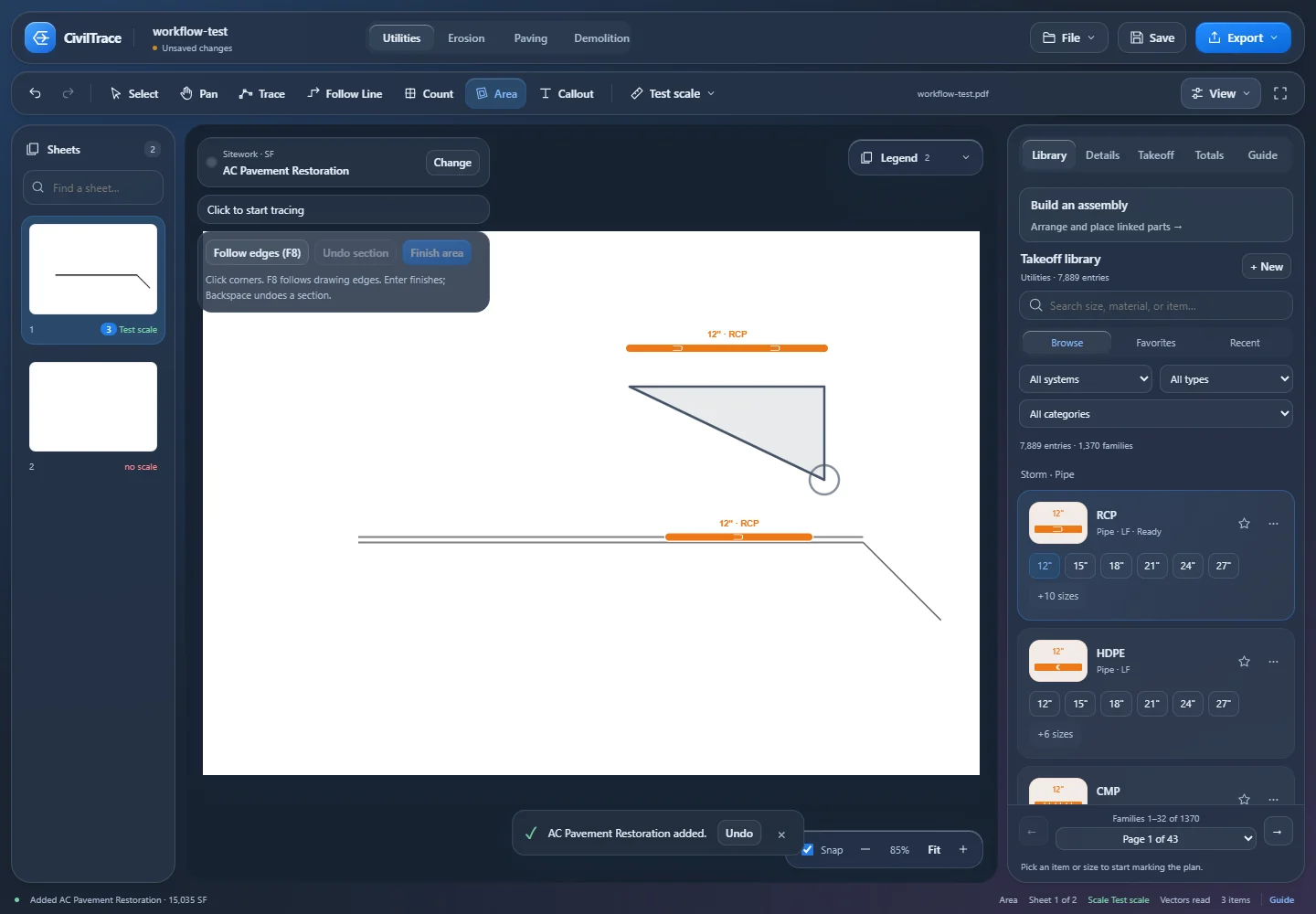Select the 18" size chip under HDPE
Screen dimensions: 1316x914
[x=1116, y=704]
